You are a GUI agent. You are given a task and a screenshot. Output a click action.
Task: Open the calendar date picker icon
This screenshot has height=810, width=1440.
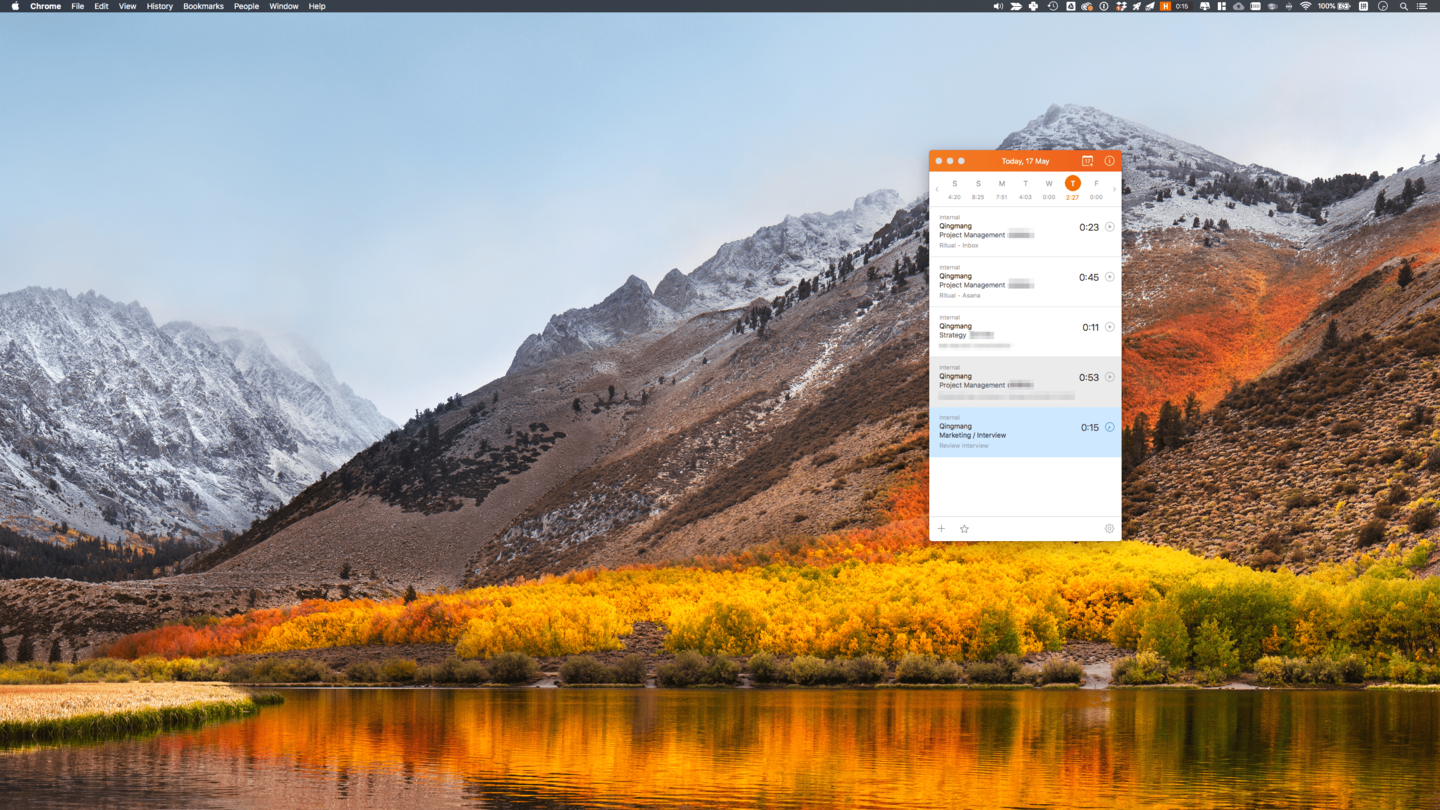1087,161
